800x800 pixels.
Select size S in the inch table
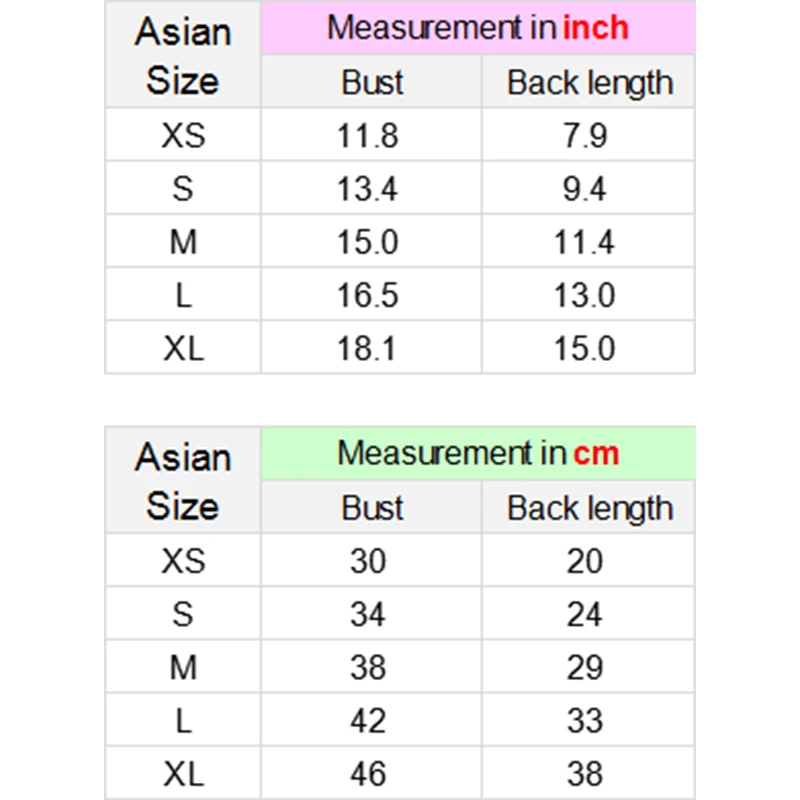[183, 188]
